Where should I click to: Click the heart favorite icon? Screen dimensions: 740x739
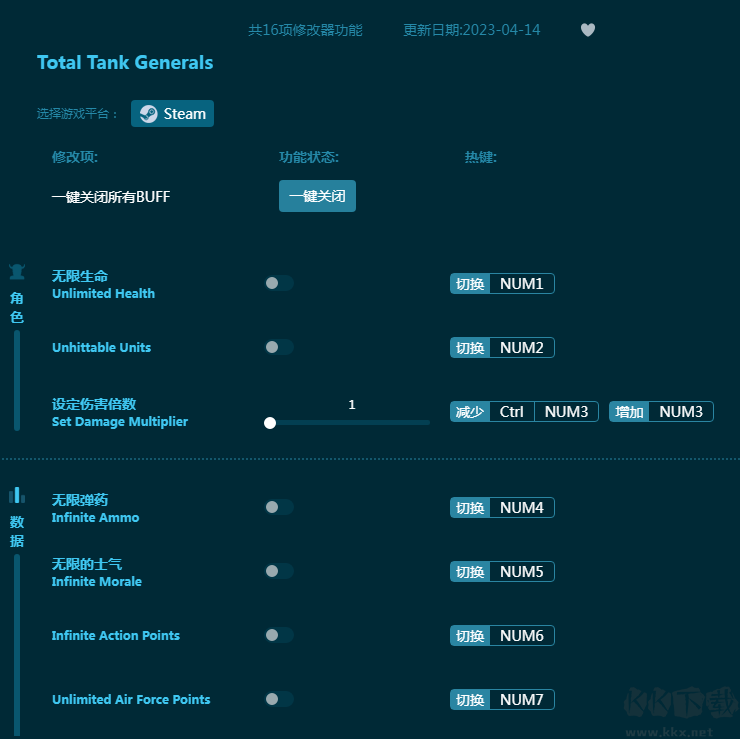pos(588,30)
